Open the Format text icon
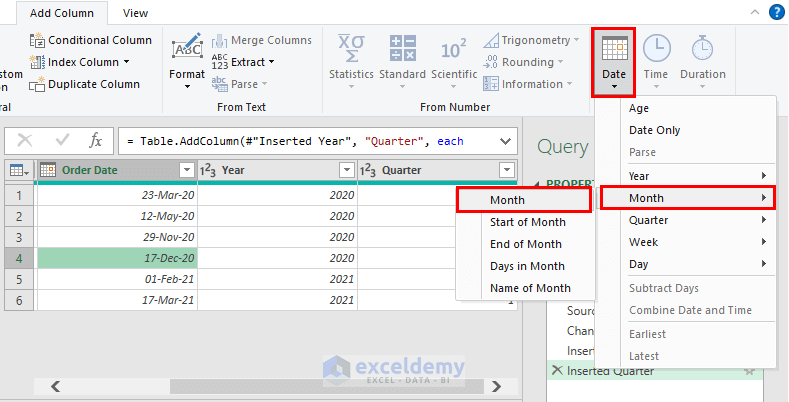Screen dimensions: 789x402 click(187, 52)
